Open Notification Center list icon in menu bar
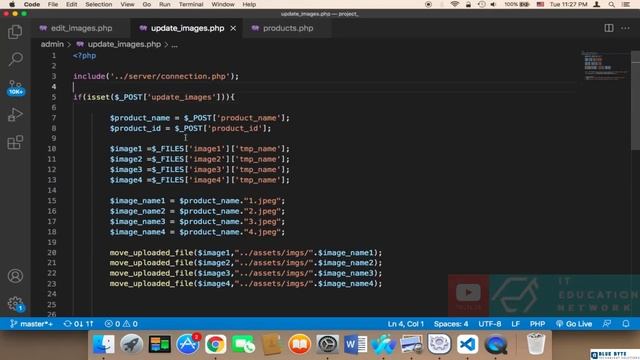 click(x=626, y=4)
